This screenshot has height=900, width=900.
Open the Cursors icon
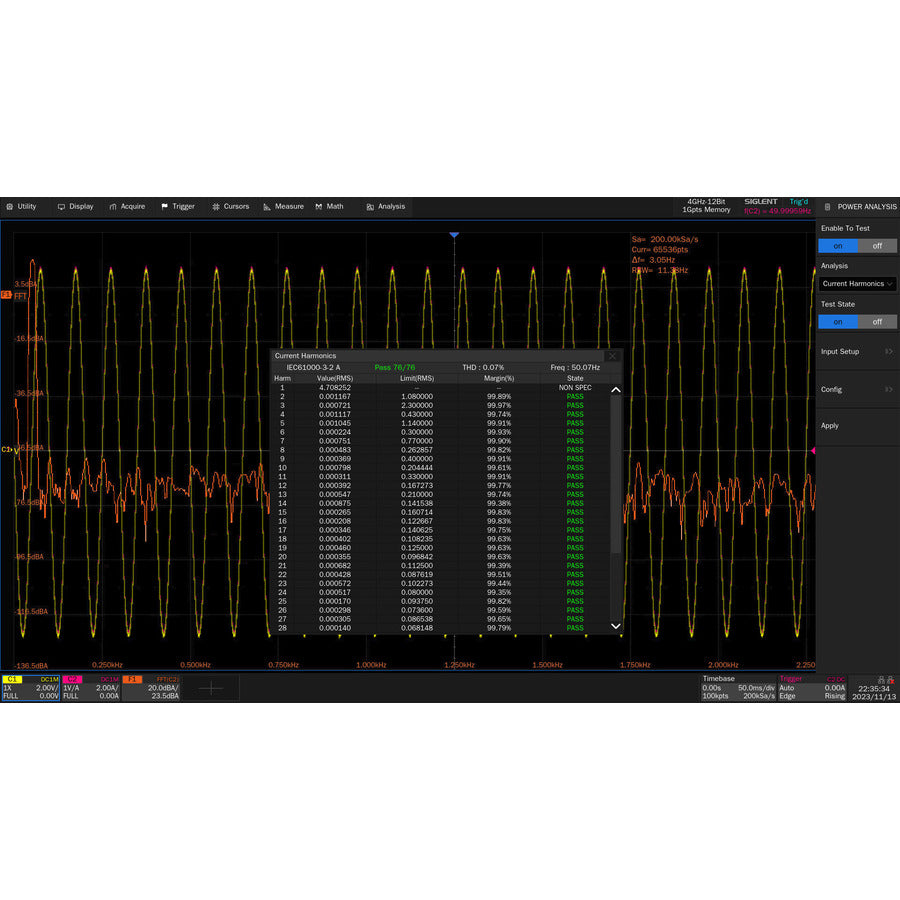[215, 207]
